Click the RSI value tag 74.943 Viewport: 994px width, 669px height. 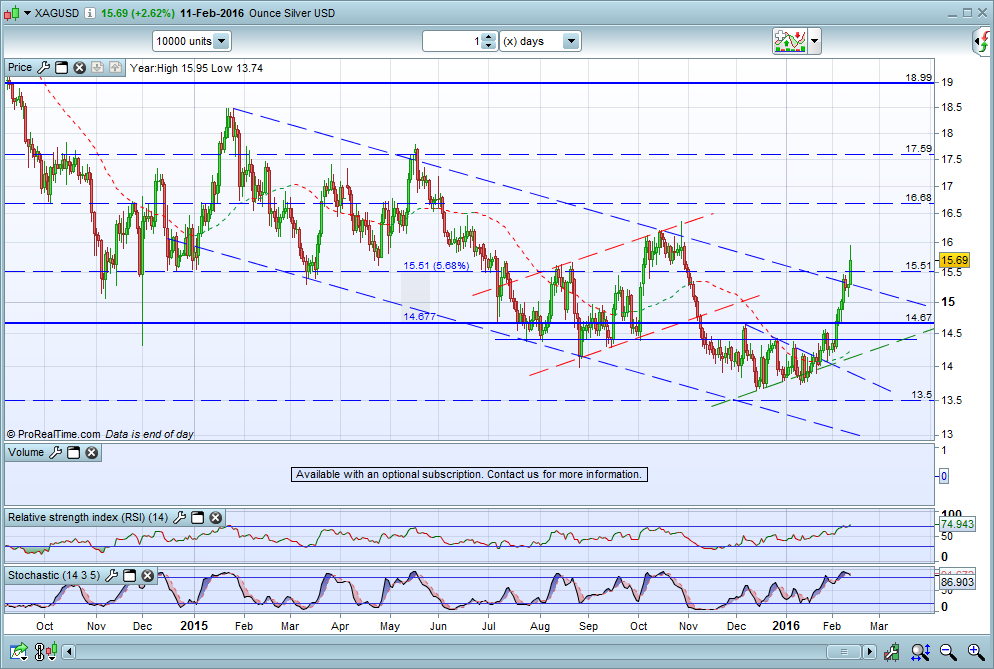[x=957, y=524]
